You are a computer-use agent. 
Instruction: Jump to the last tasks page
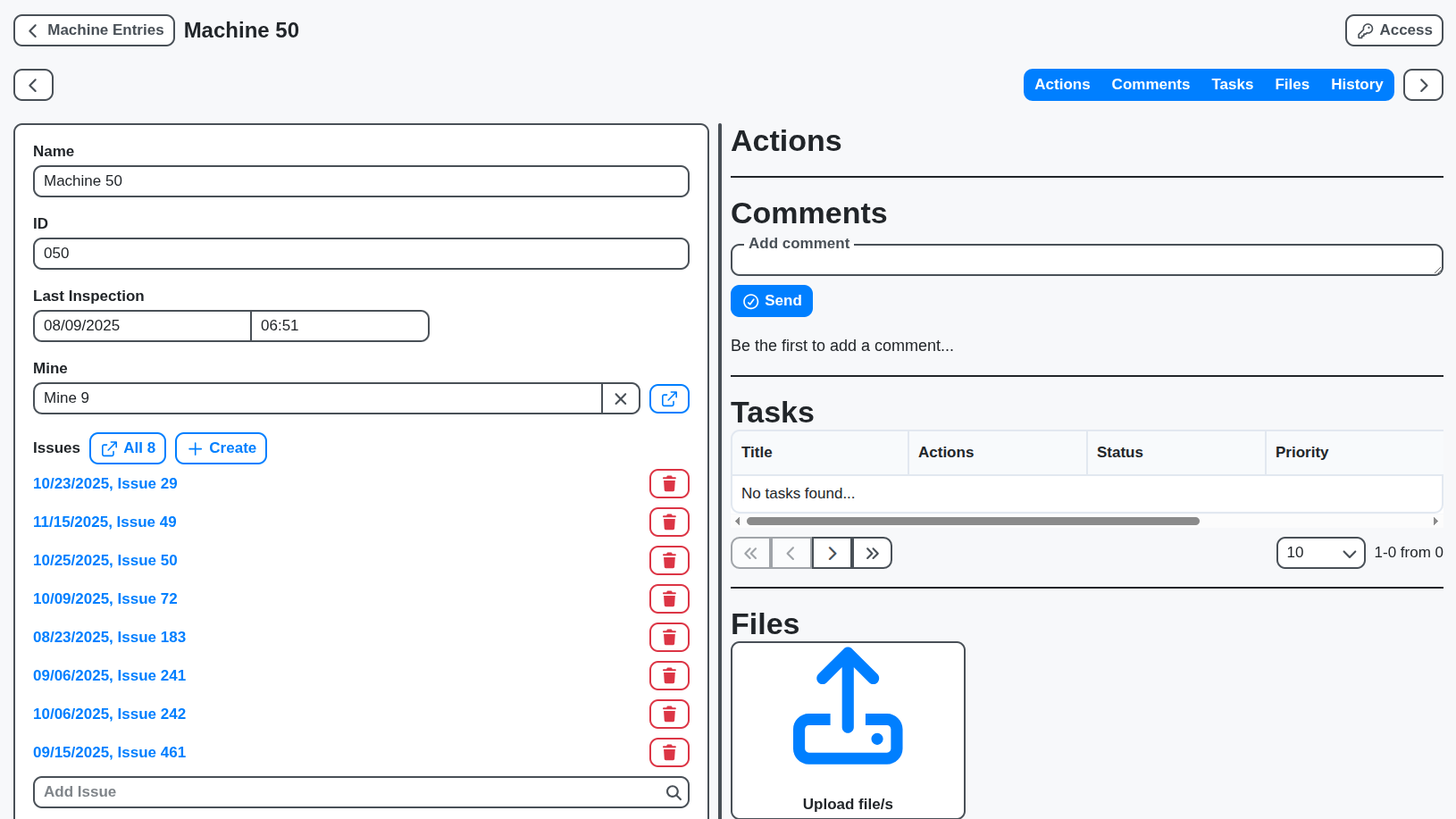point(872,553)
